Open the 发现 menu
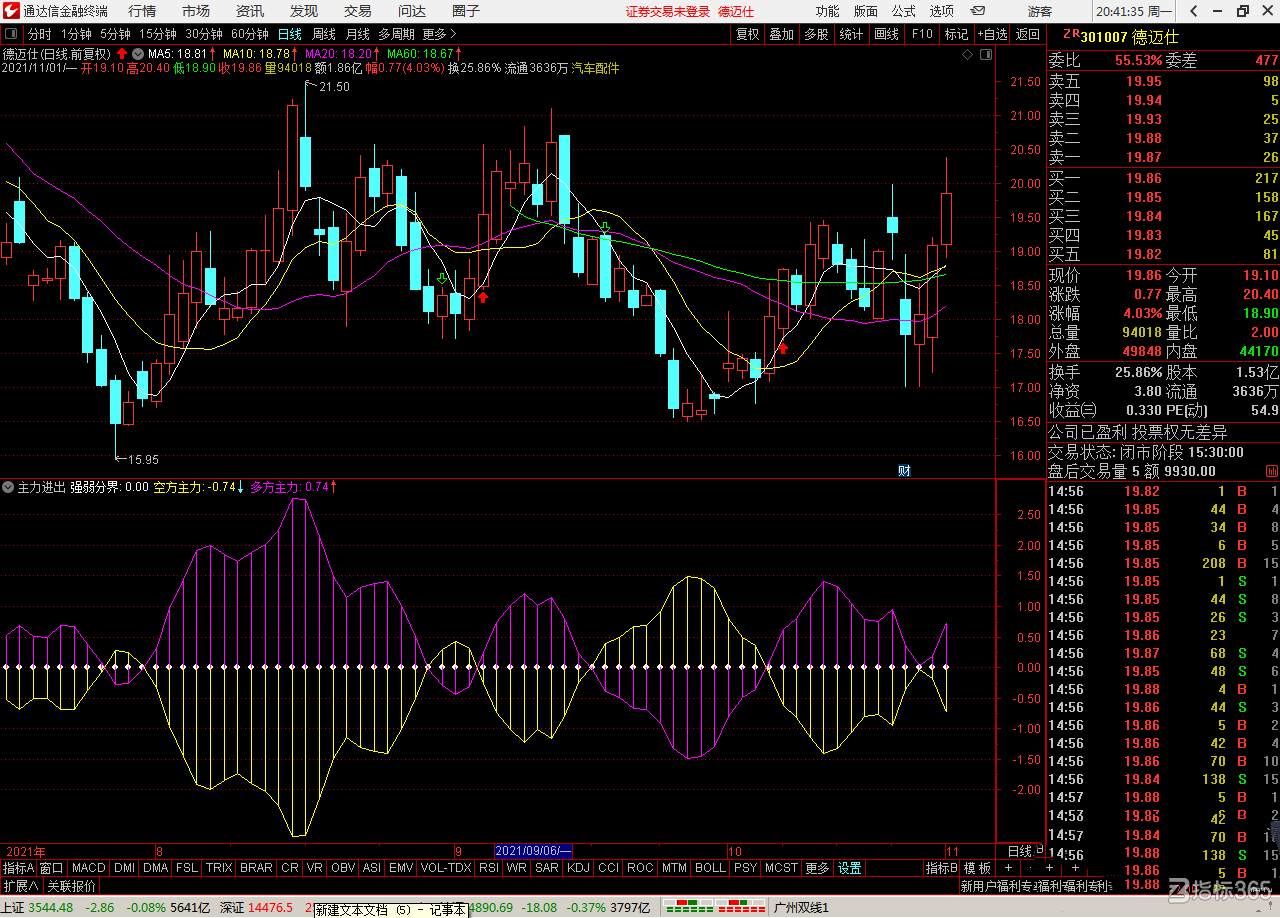Screen dimensions: 1280x918 click(304, 11)
